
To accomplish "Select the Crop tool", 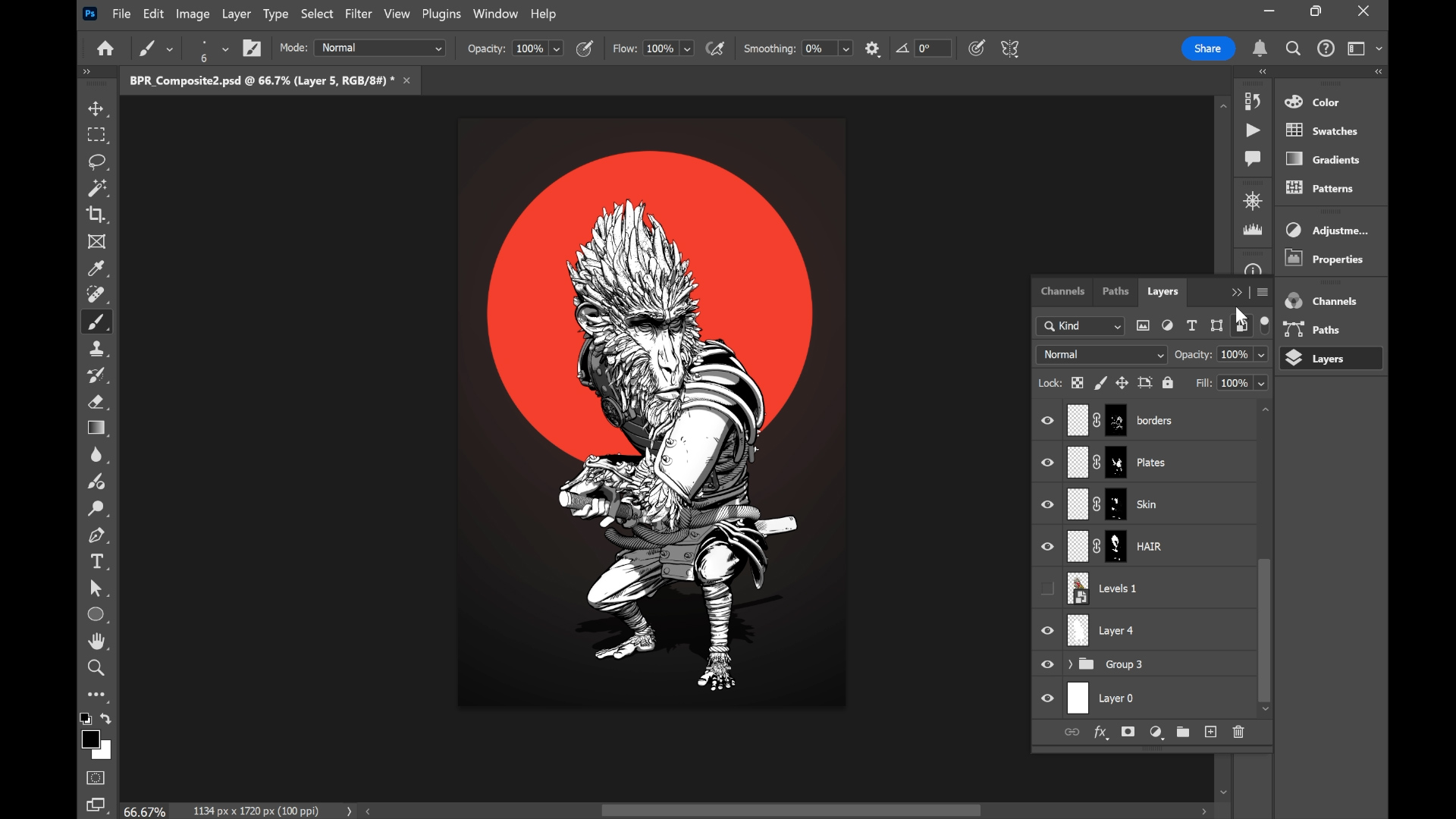I will [96, 215].
